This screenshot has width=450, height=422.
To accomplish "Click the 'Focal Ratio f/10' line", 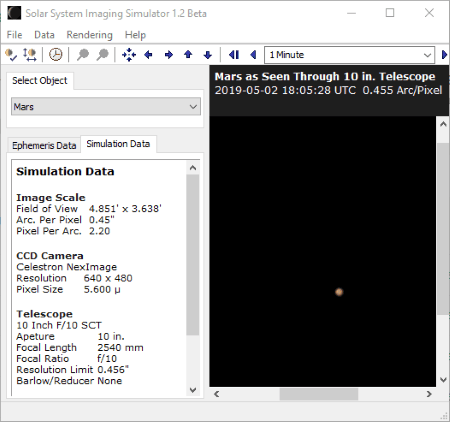I will 67,358.
